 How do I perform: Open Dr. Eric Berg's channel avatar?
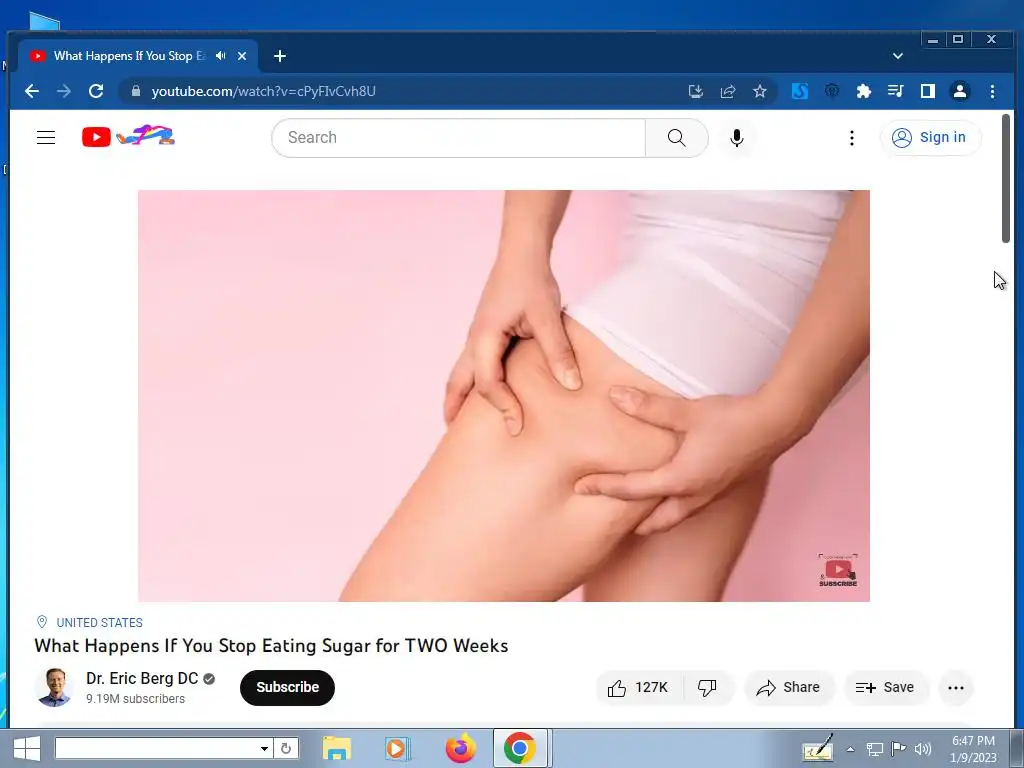pos(54,687)
